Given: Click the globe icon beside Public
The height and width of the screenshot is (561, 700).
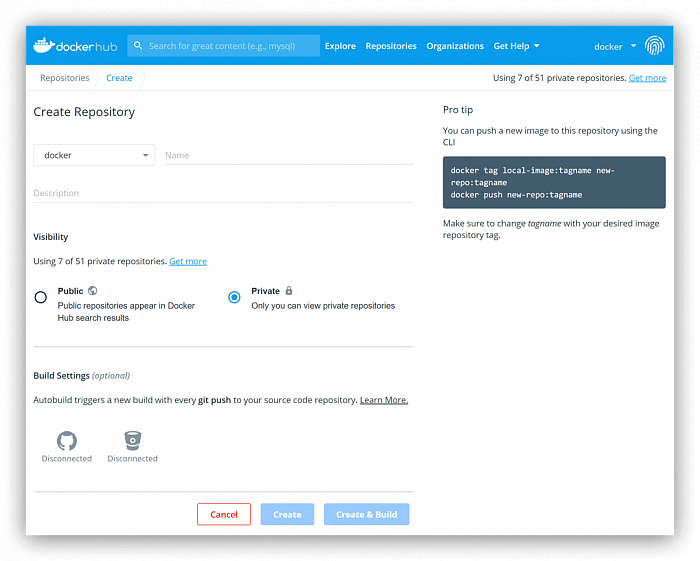Looking at the screenshot, I should click(x=92, y=291).
